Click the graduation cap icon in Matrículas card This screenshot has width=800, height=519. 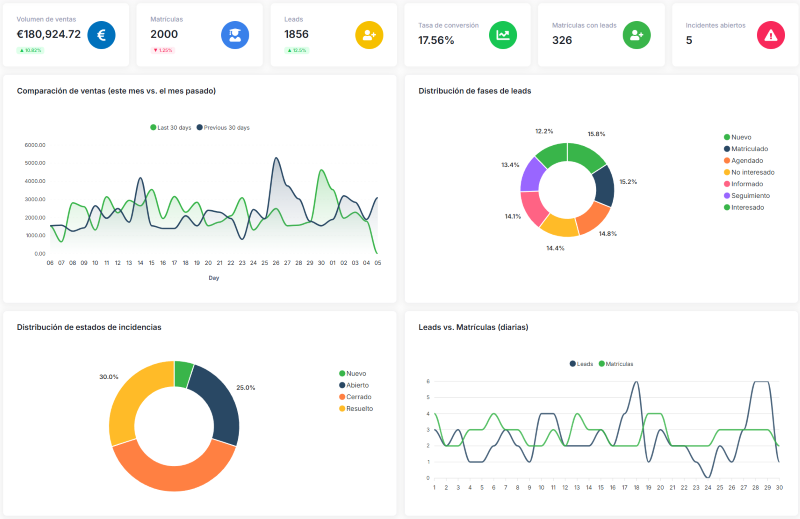point(235,35)
